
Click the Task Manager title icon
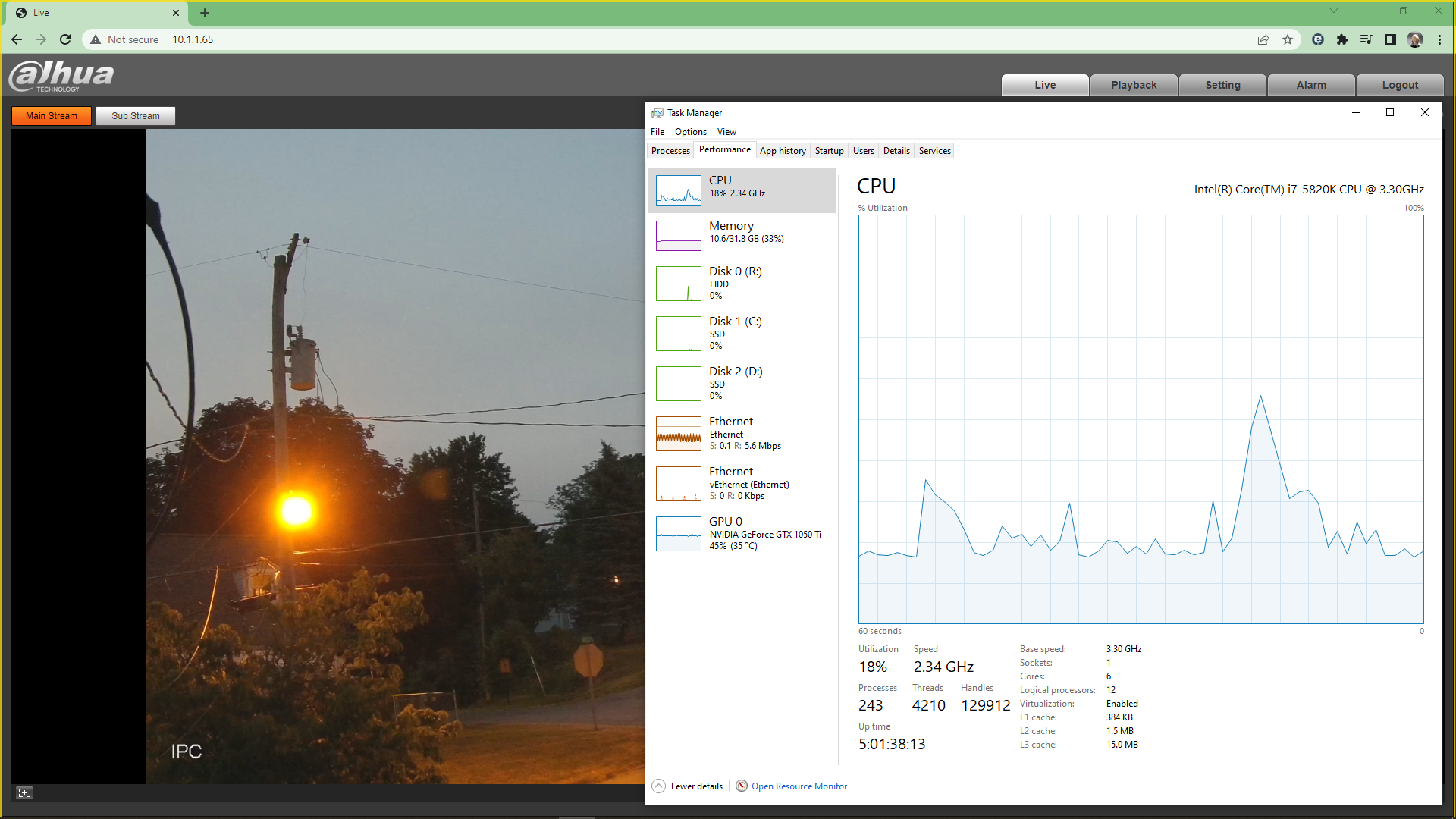(657, 113)
